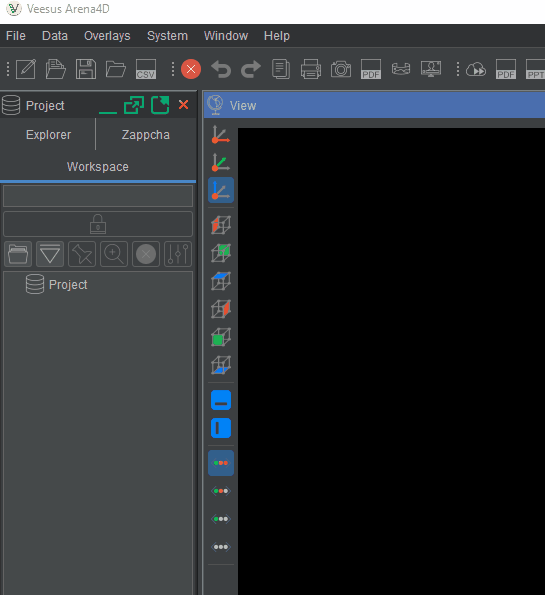Open the sliders settings button in Workspace

click(x=178, y=254)
